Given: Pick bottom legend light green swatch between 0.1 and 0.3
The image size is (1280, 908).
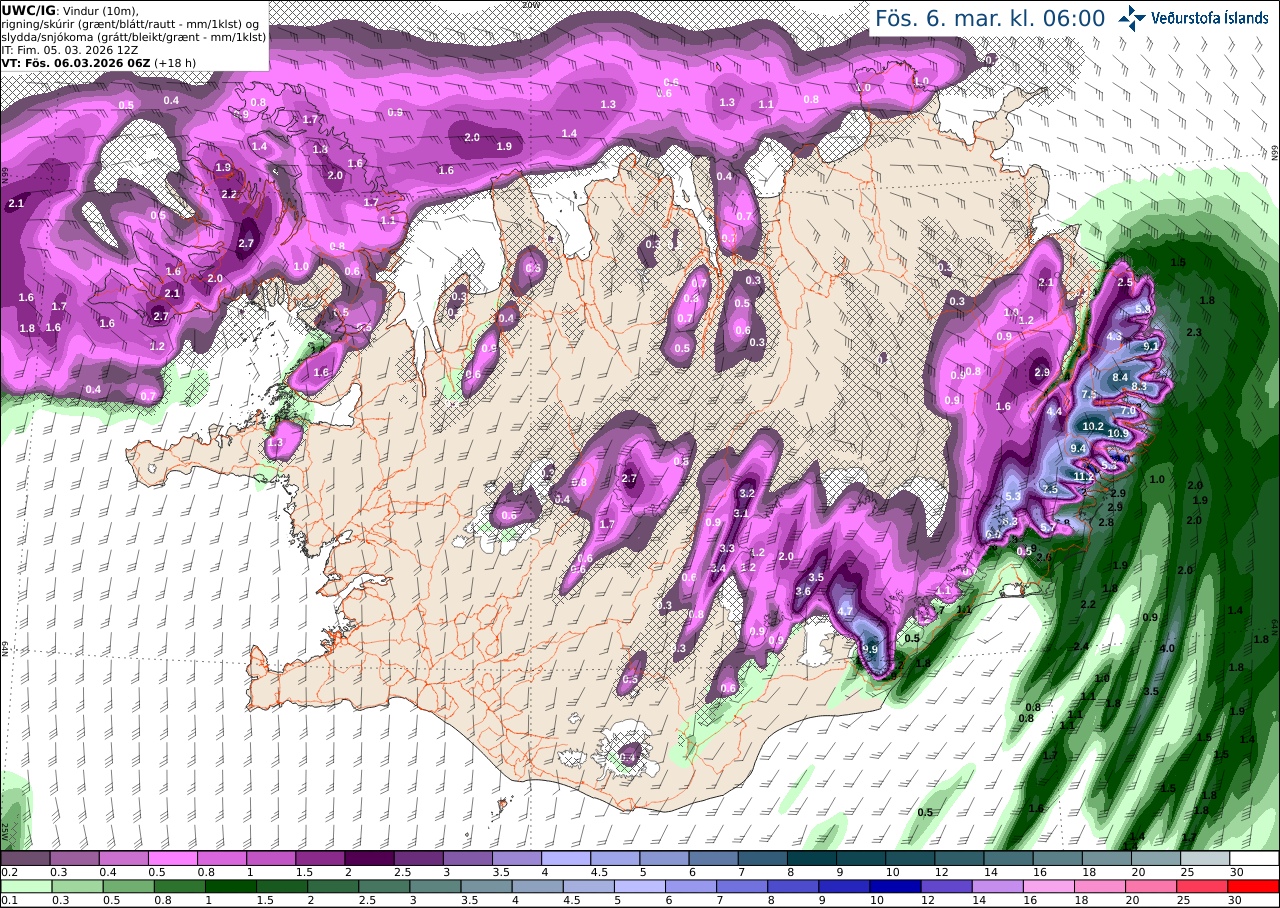Looking at the screenshot, I should [25, 886].
